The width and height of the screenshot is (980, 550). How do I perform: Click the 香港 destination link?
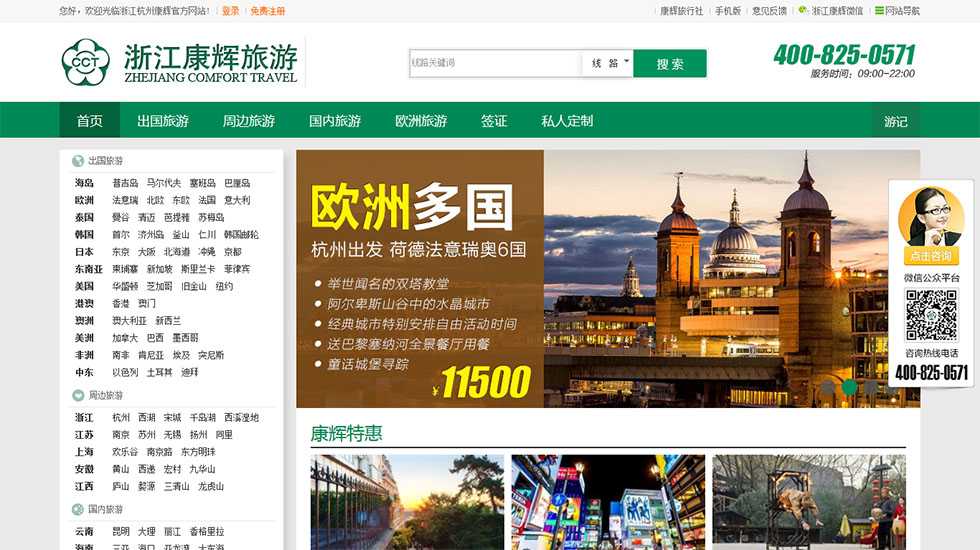121,303
